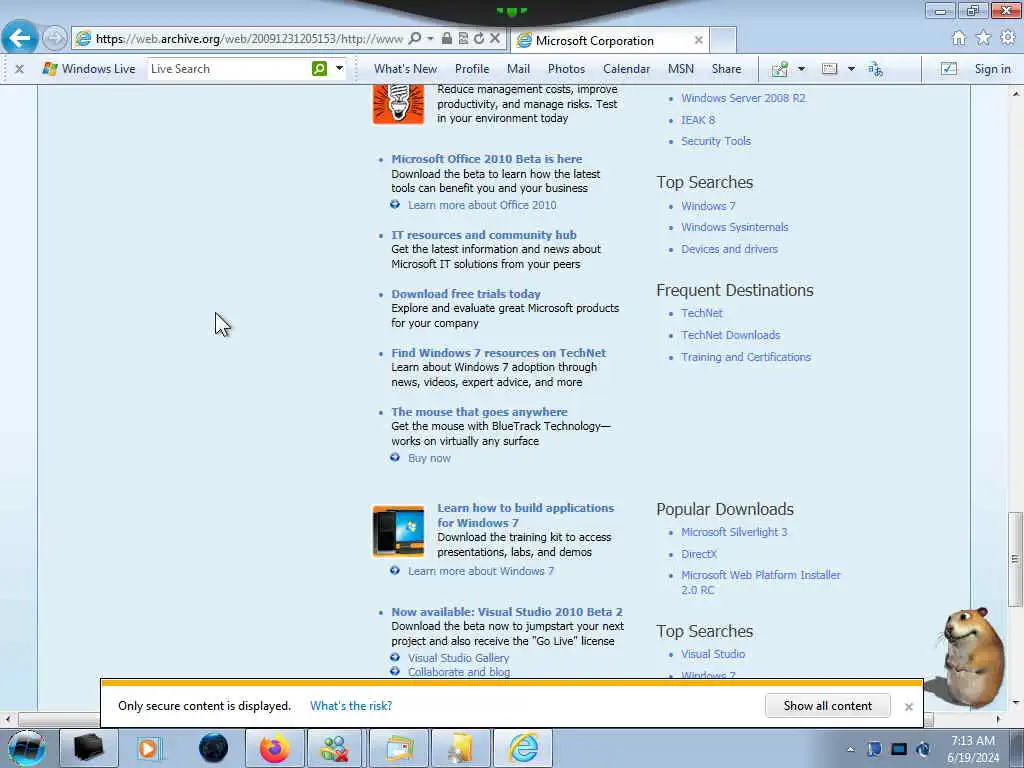Open Calendar in the Windows Live toolbar
This screenshot has width=1024, height=768.
[x=626, y=69]
